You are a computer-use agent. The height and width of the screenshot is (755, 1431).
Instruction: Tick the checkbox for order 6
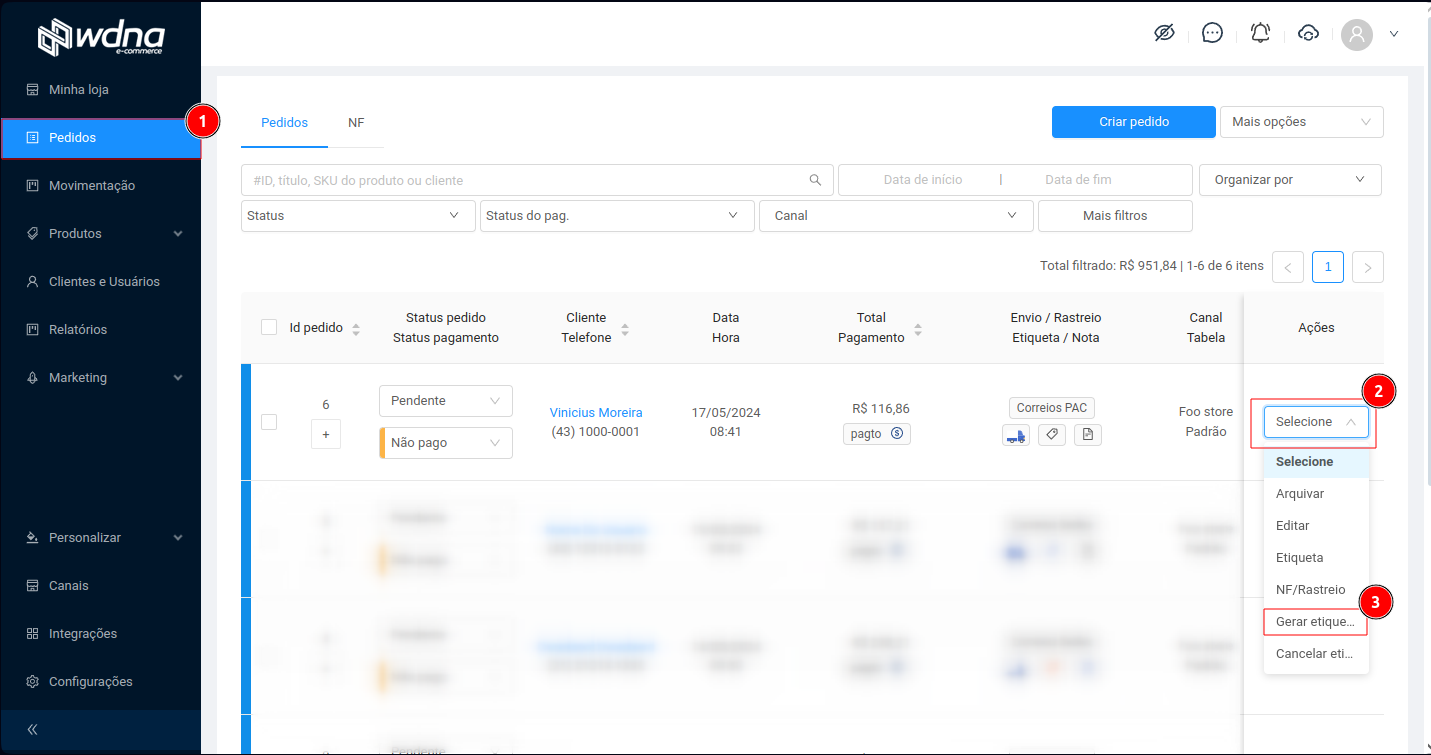coord(269,422)
